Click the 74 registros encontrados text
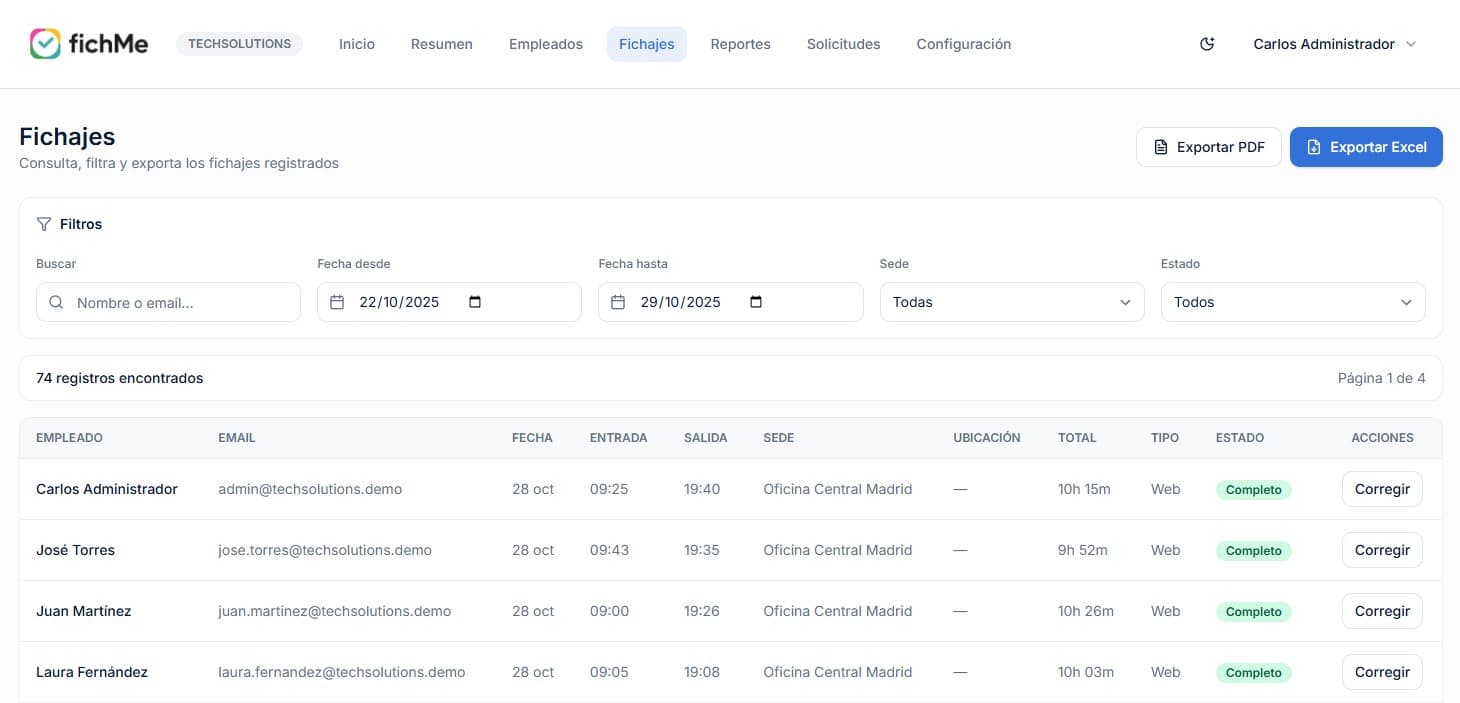This screenshot has height=703, width=1460. (120, 378)
